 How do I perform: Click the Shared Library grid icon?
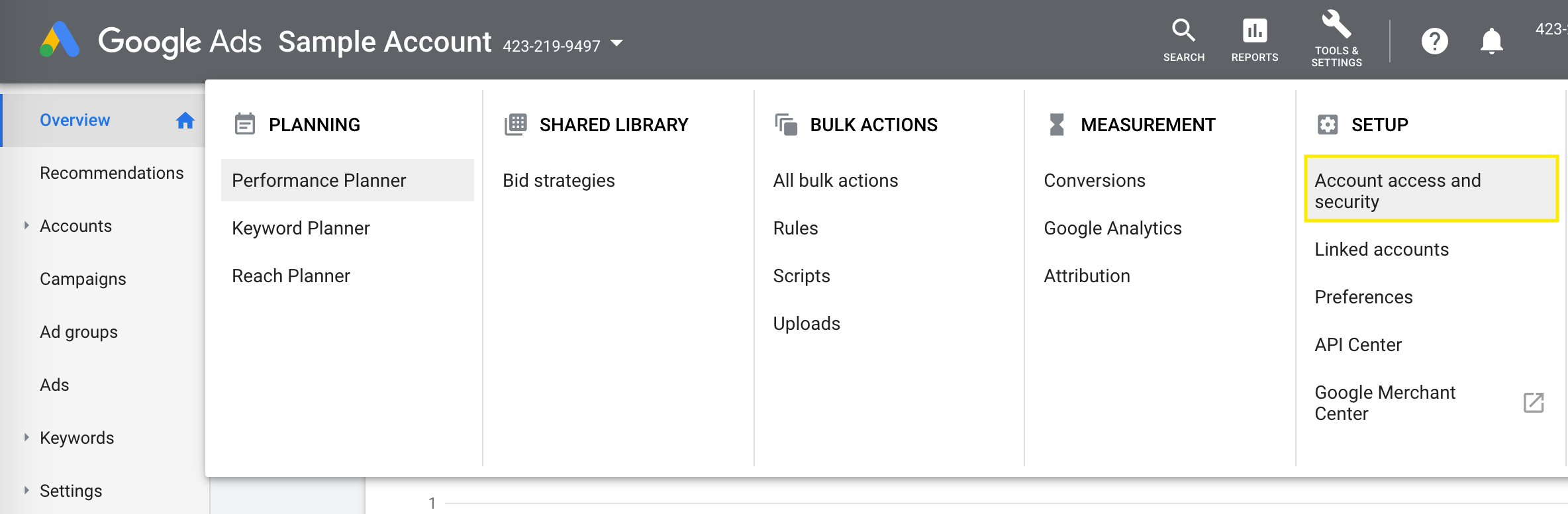tap(515, 124)
